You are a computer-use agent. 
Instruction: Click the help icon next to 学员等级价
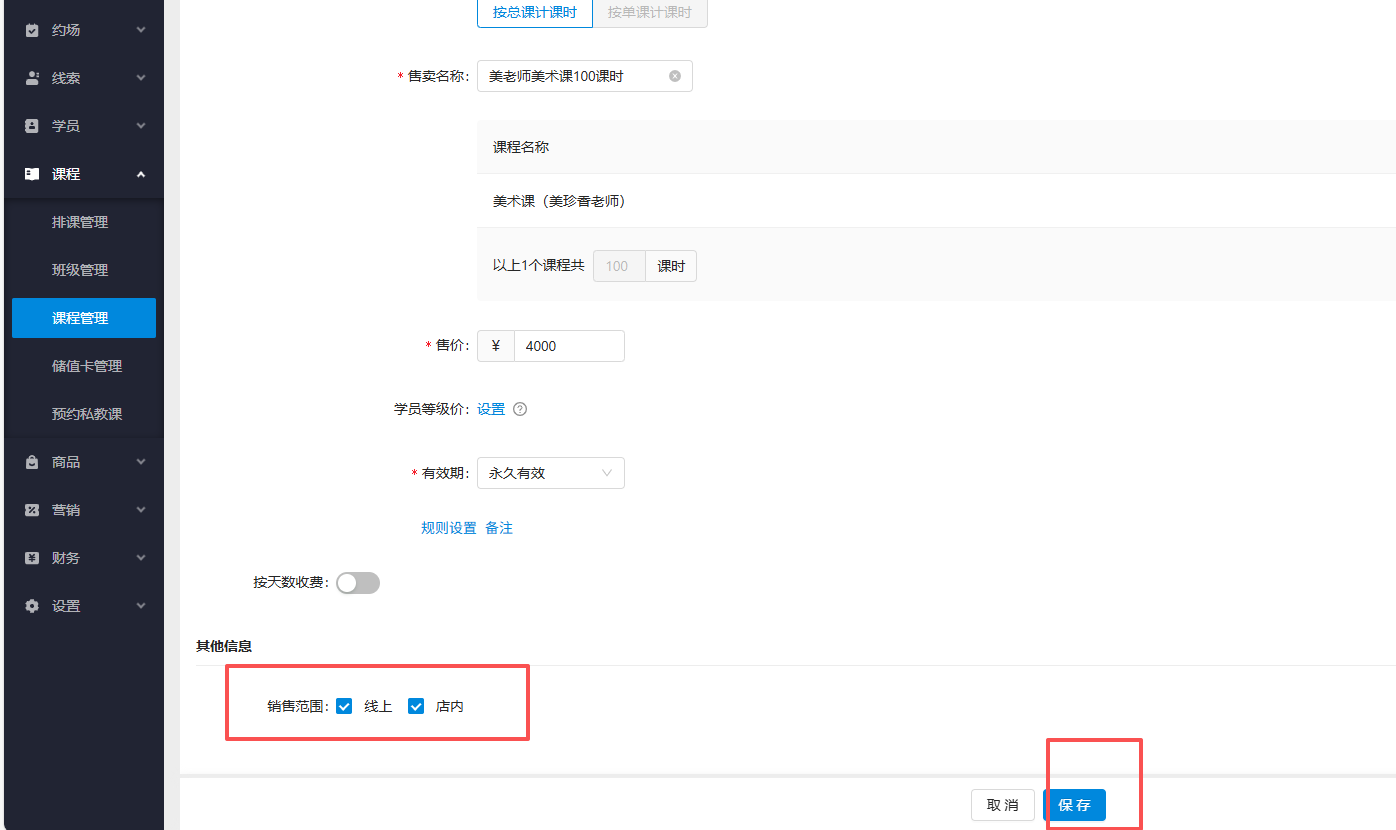point(520,408)
